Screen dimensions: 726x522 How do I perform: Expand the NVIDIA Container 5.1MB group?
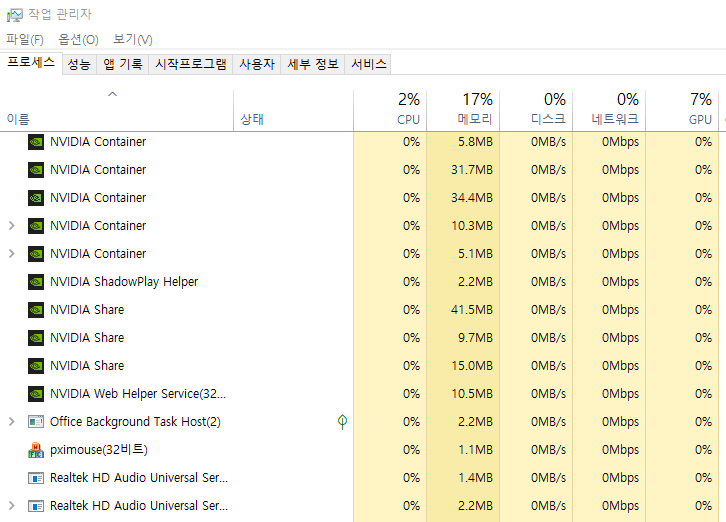point(12,253)
